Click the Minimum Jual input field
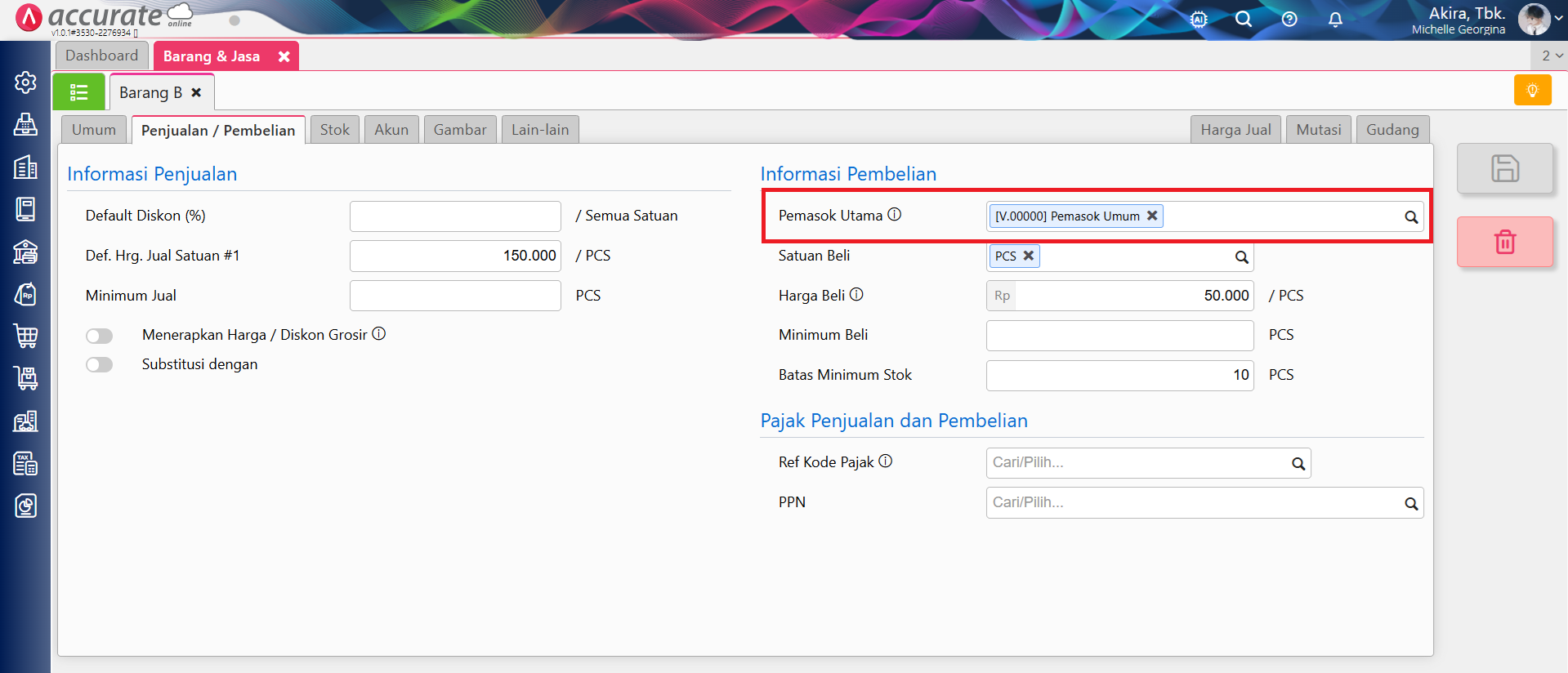The image size is (1568, 673). (455, 296)
